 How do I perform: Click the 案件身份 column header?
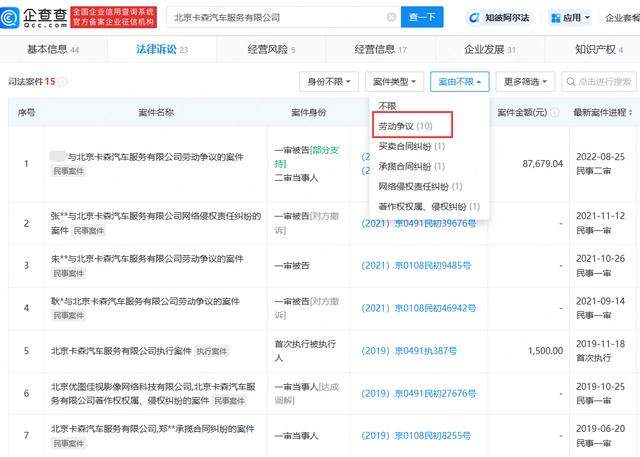pyautogui.click(x=309, y=112)
